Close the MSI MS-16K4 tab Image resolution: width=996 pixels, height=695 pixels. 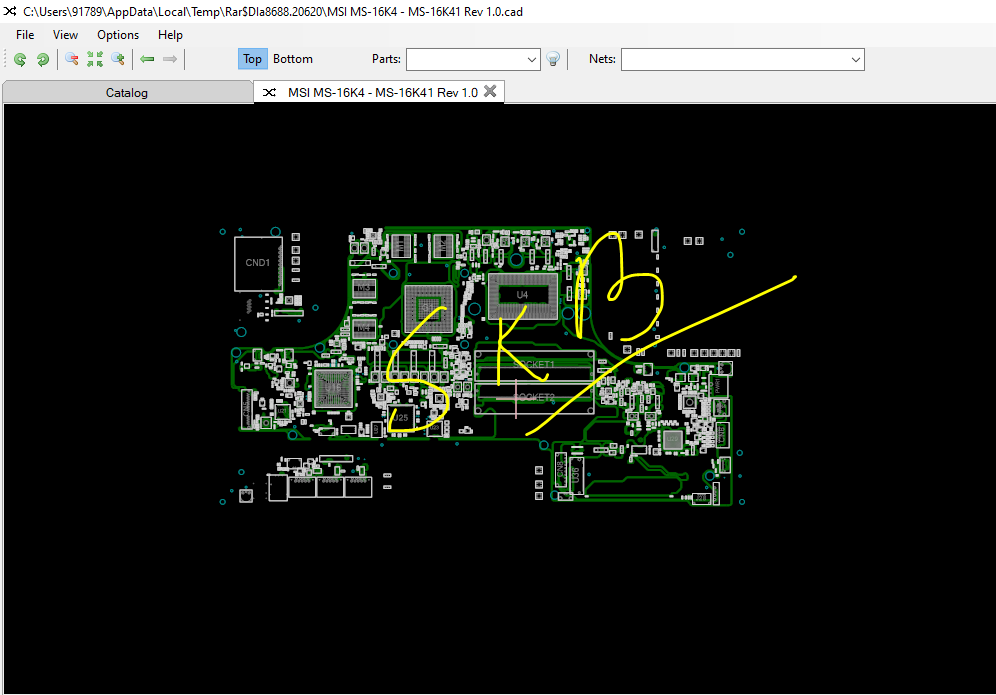click(490, 91)
